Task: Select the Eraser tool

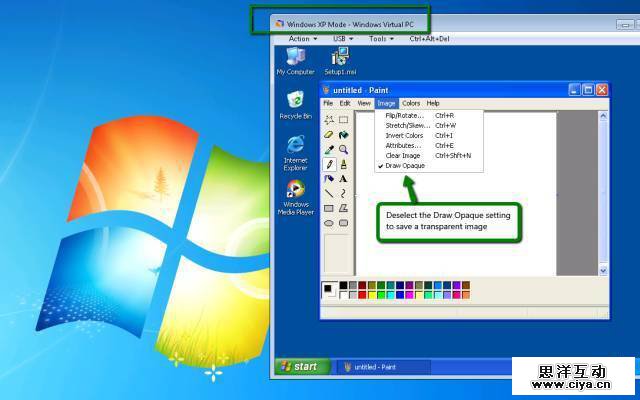Action: click(x=329, y=135)
